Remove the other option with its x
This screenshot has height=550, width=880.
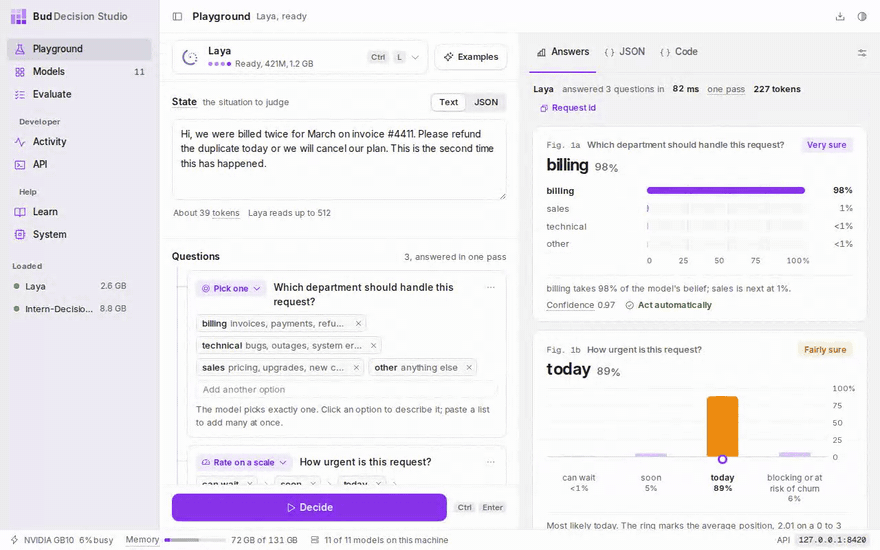(469, 368)
